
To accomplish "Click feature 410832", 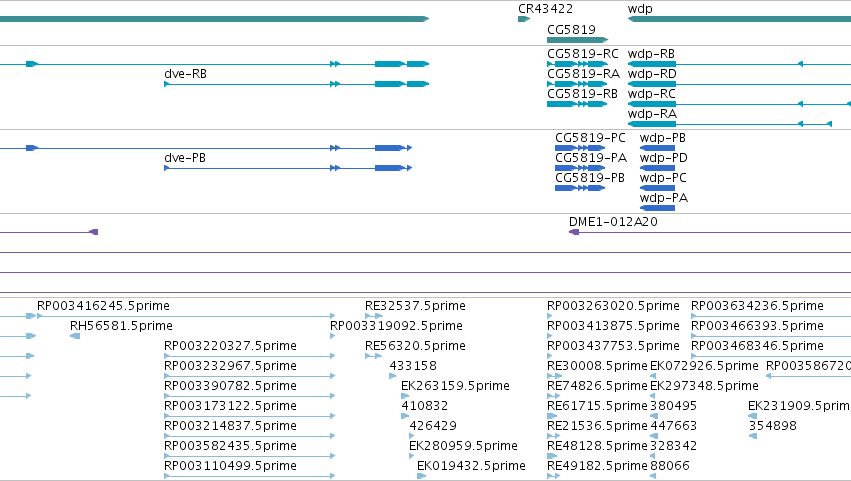I will click(424, 407).
